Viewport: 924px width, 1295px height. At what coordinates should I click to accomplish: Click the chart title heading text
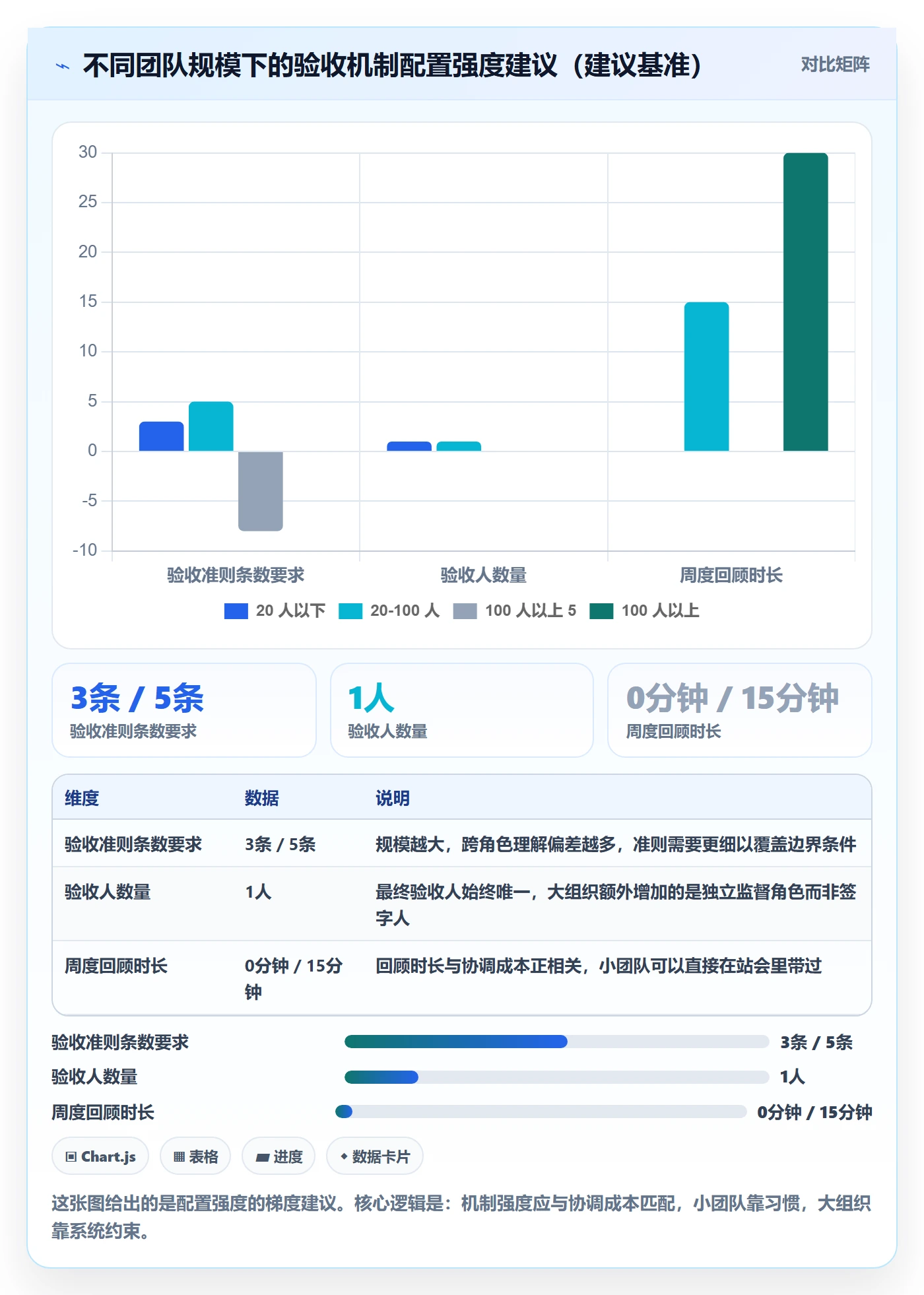click(x=393, y=65)
